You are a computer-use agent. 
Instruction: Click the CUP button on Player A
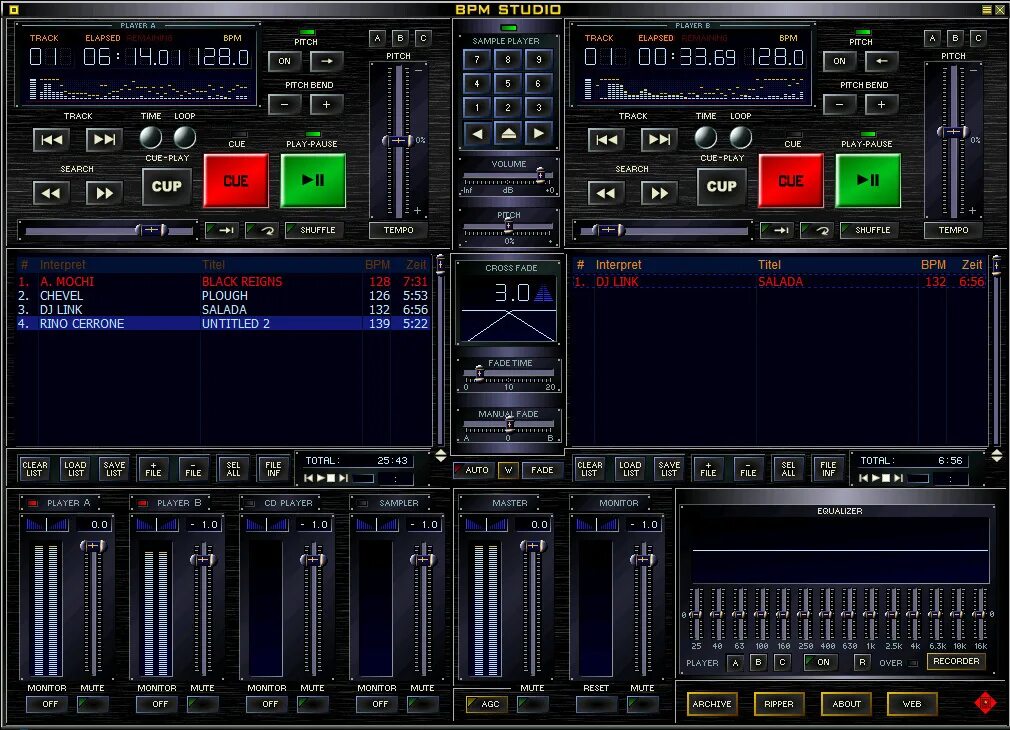(x=167, y=186)
